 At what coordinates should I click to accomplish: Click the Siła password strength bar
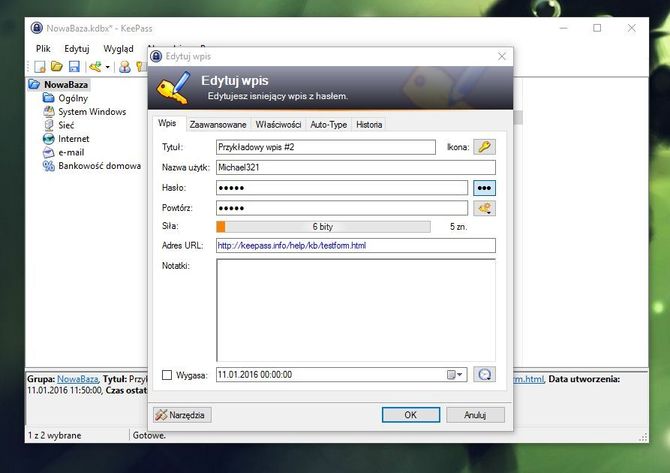click(322, 227)
